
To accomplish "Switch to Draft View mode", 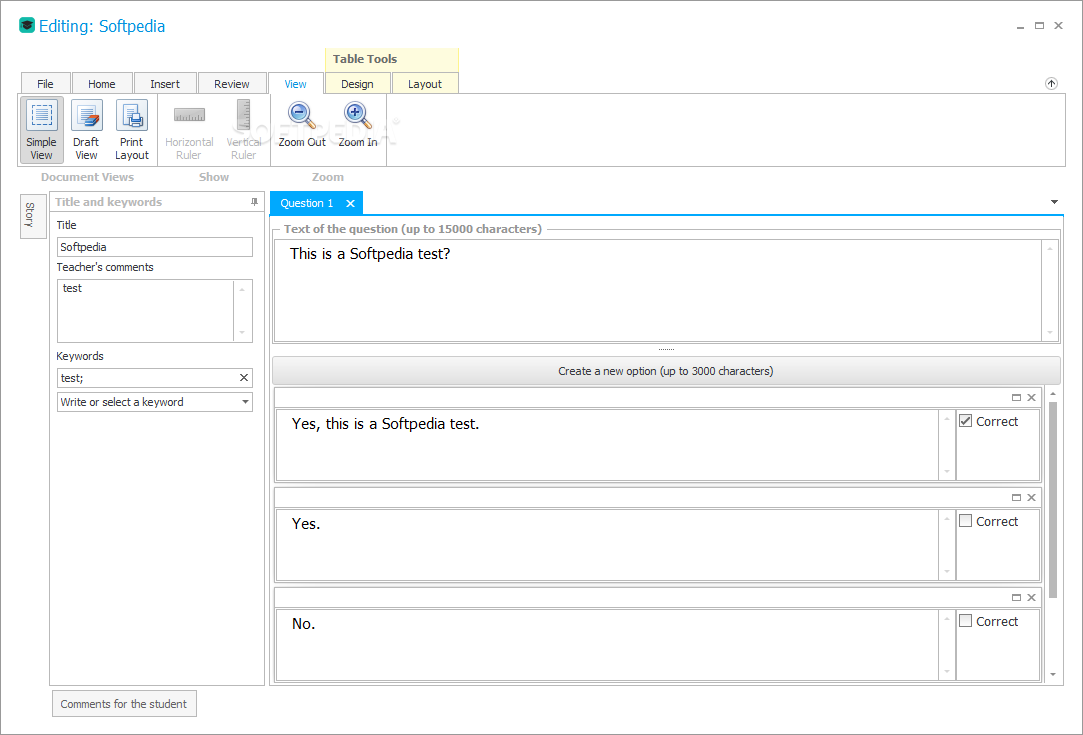I will point(86,130).
